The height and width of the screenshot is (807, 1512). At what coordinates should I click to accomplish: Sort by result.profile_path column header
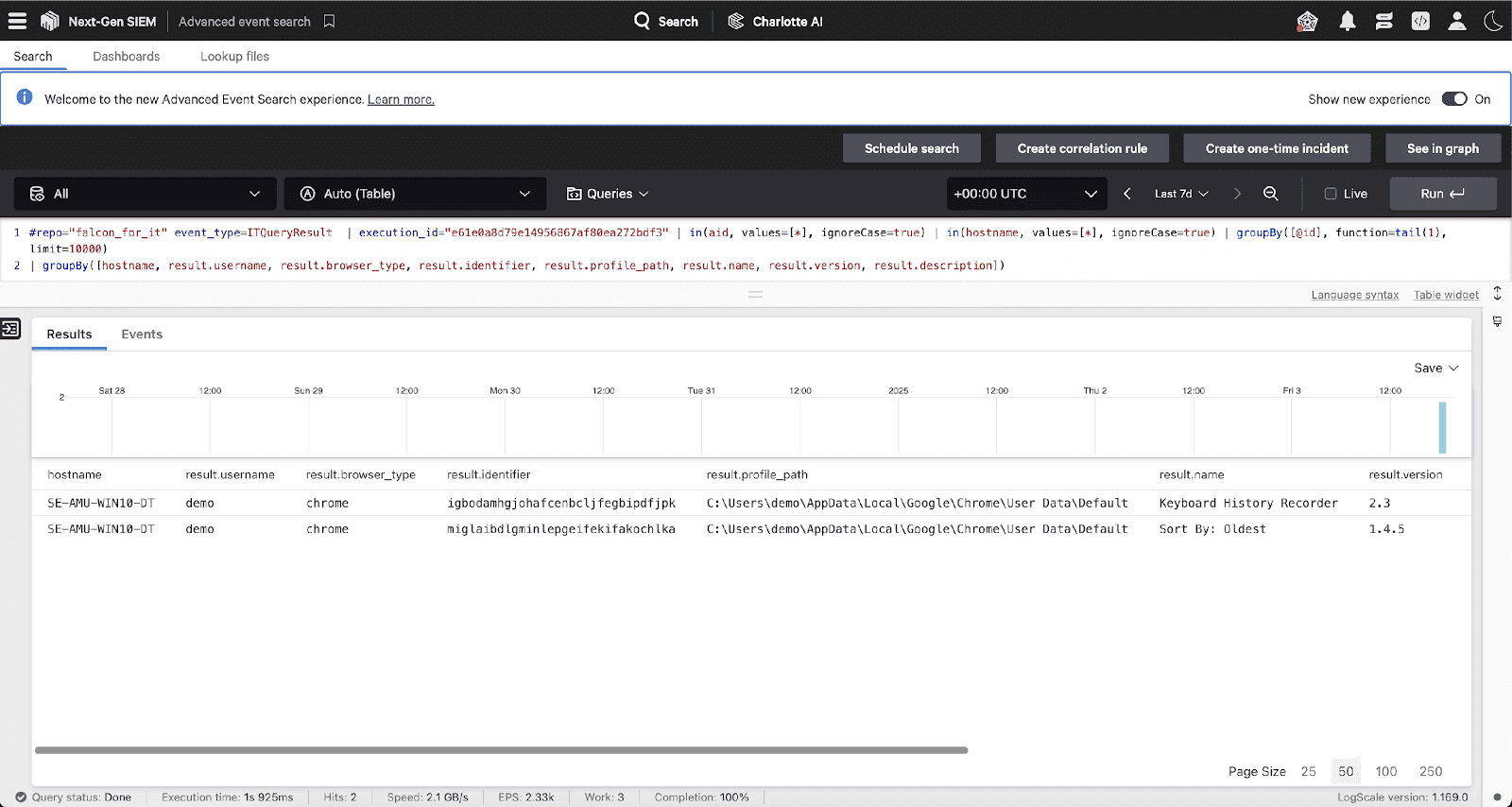coord(757,474)
